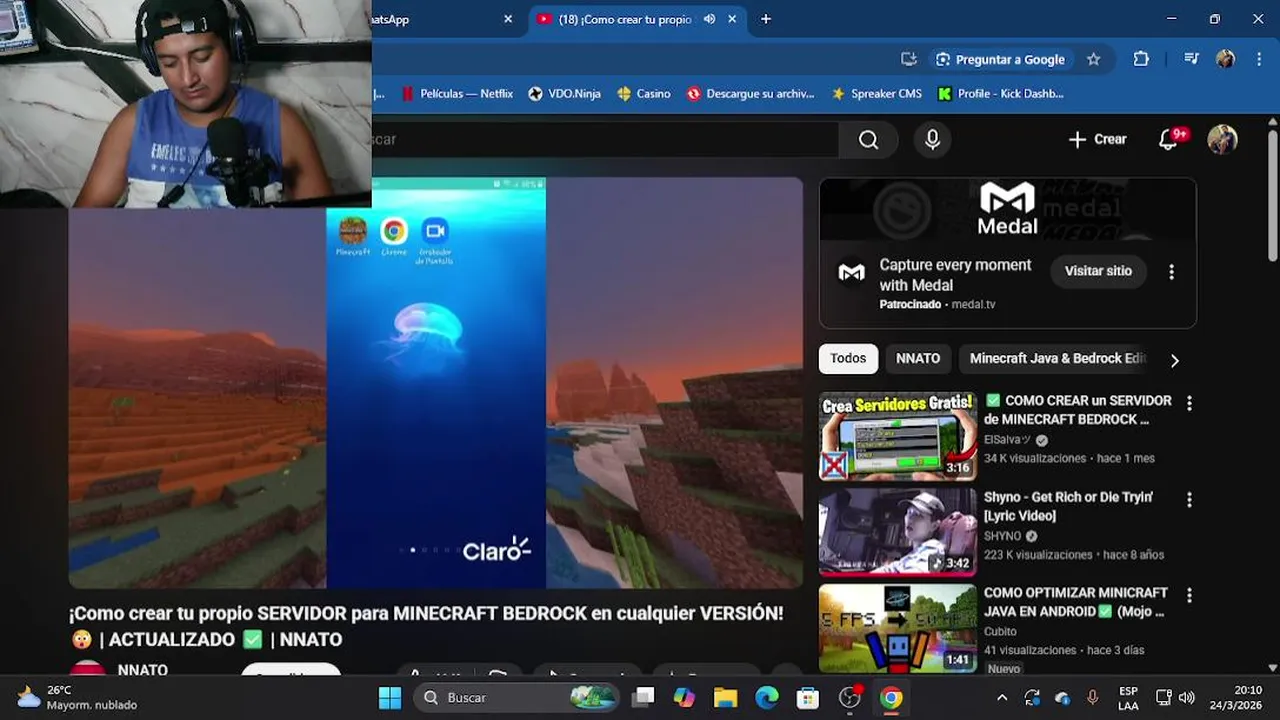Open 'COMO OPTIMIZAR MINICRAFT JAVA EN ANDROID' title
Viewport: 1280px width, 720px height.
(x=1076, y=602)
